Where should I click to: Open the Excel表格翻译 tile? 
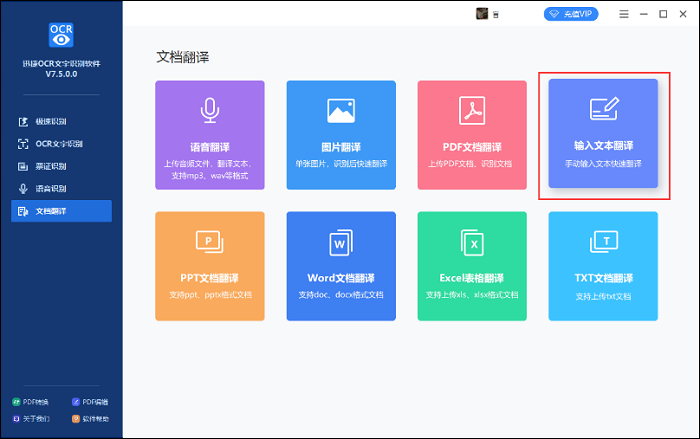coord(472,265)
